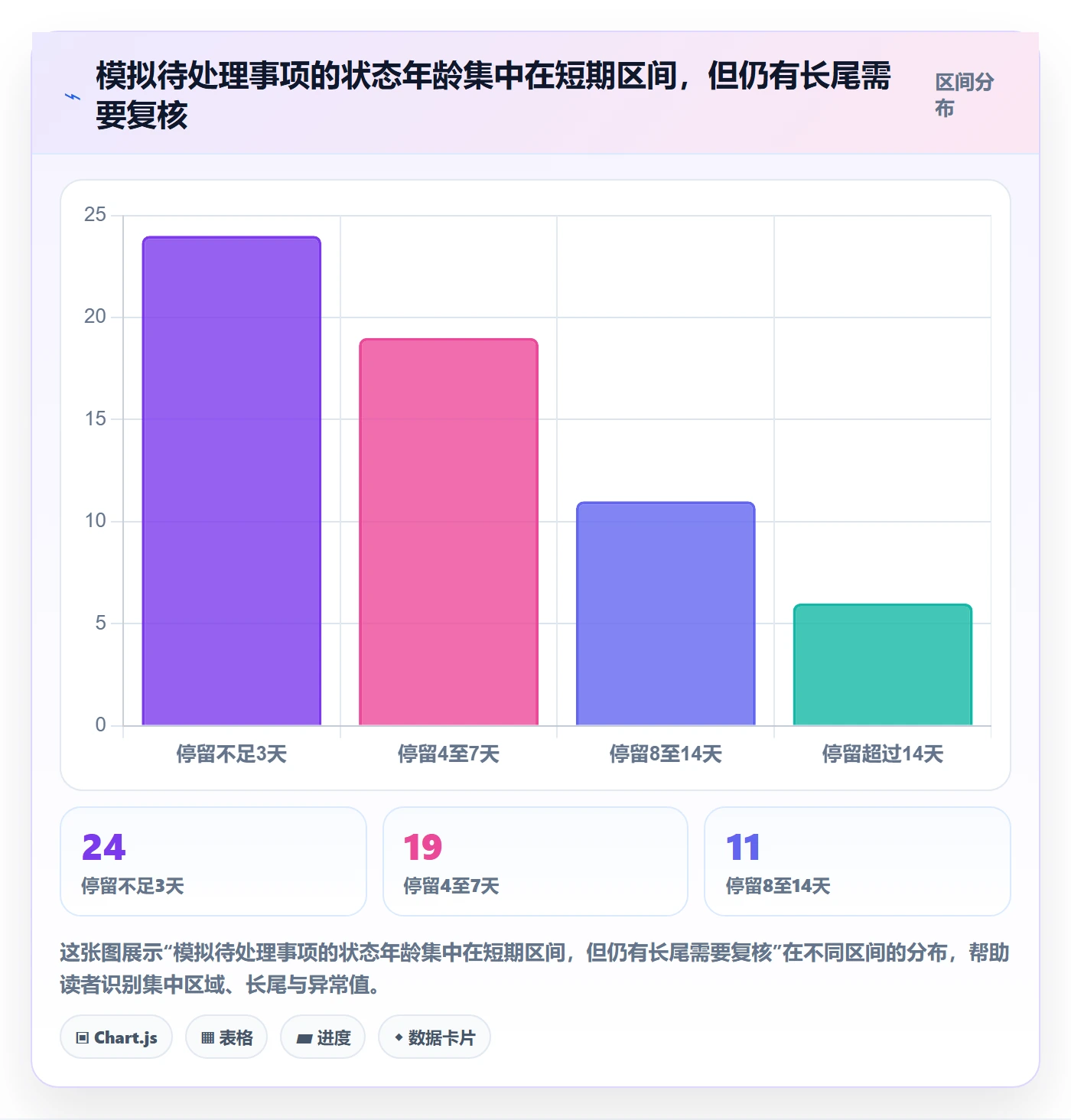The image size is (1071, 1120).
Task: Click the x-axis label 停留超过14天
Action: tap(883, 754)
